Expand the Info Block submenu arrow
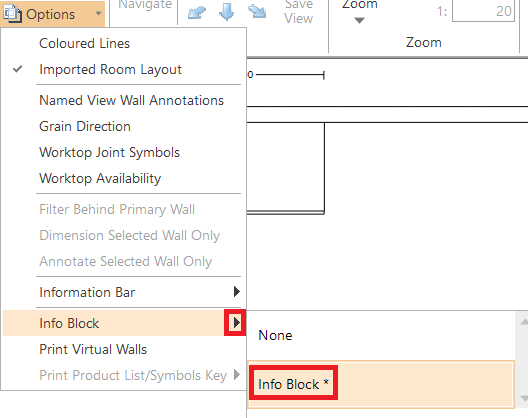Image resolution: width=528 pixels, height=418 pixels. click(236, 323)
